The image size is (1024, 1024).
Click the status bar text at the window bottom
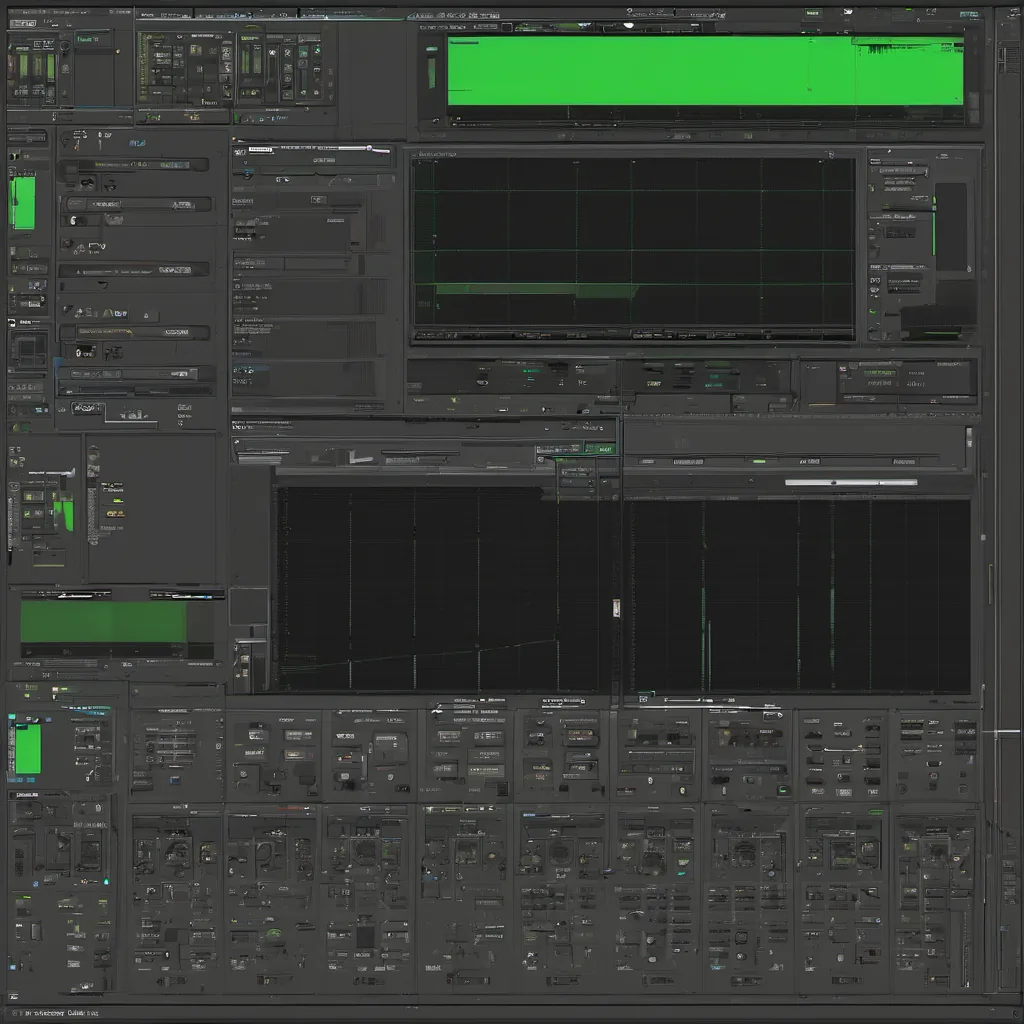pyautogui.click(x=60, y=1013)
